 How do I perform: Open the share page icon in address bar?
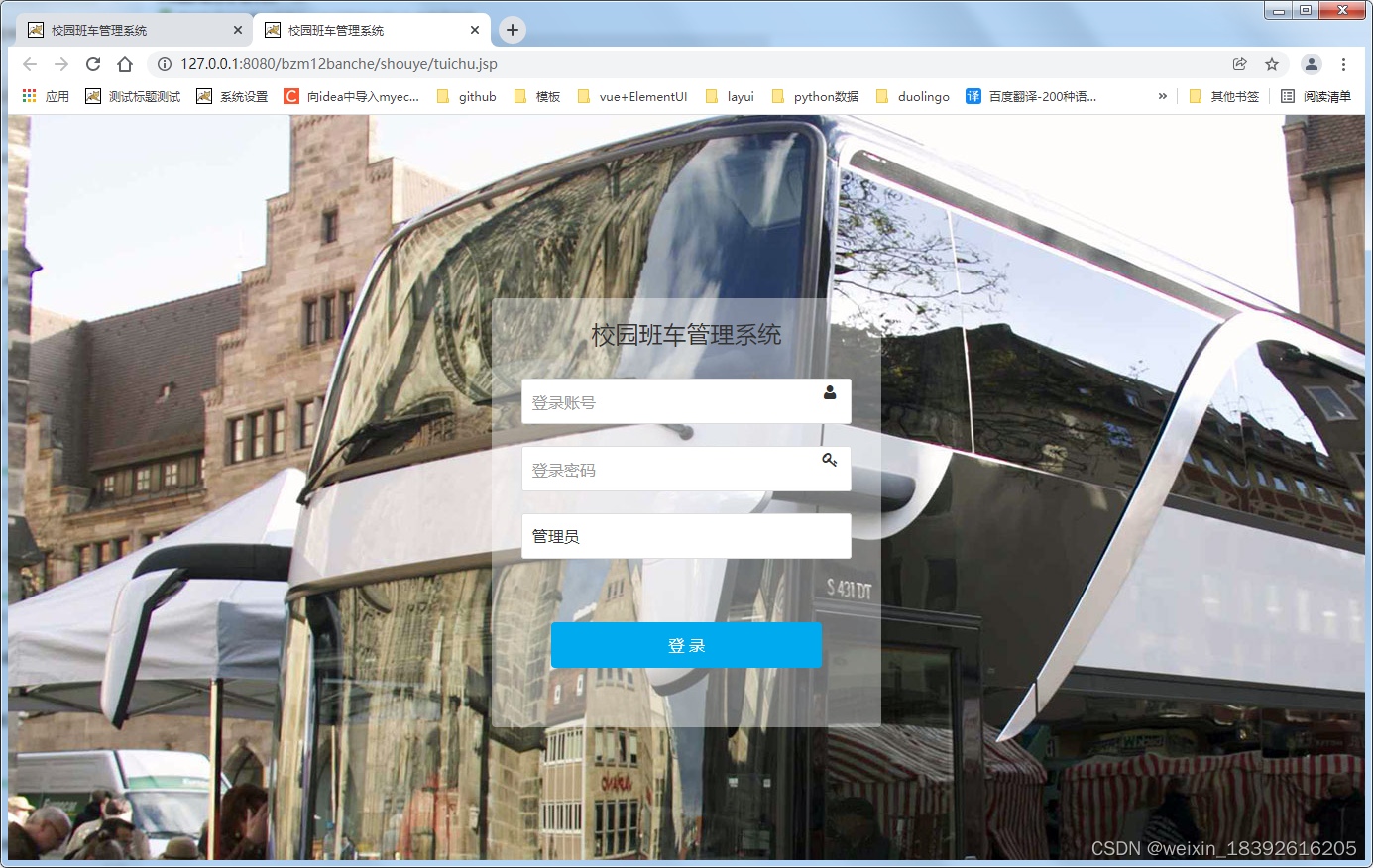tap(1239, 63)
